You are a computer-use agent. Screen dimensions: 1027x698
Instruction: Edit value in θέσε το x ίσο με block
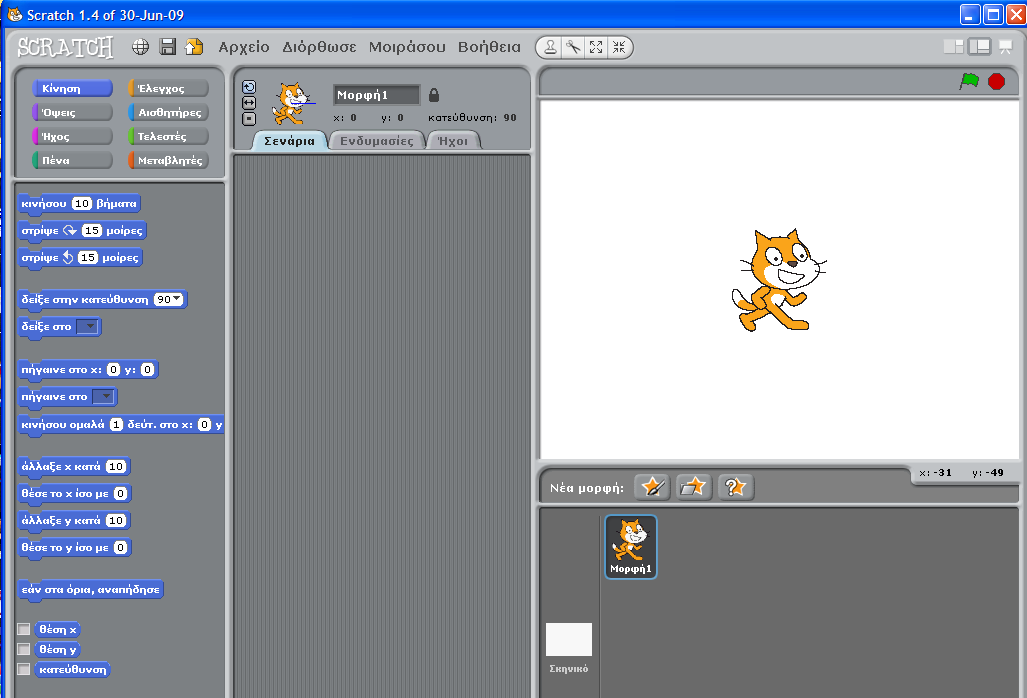[120, 493]
